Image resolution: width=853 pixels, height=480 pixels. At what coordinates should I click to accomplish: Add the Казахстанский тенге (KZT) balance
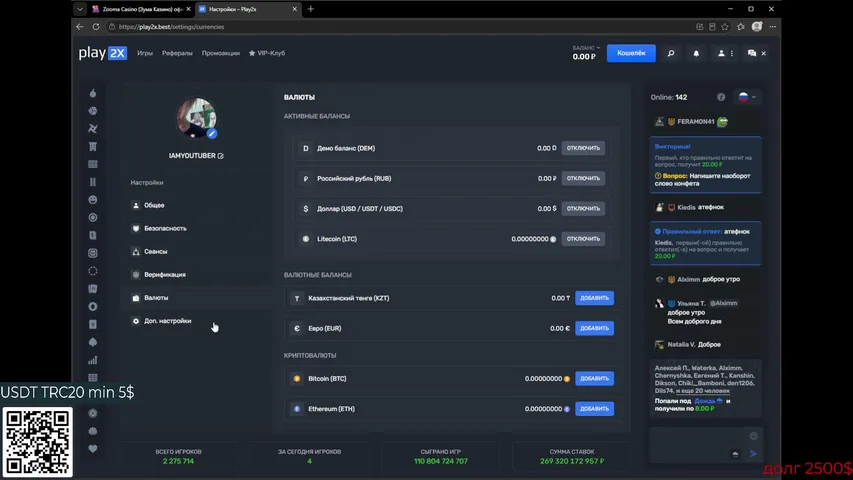(595, 298)
